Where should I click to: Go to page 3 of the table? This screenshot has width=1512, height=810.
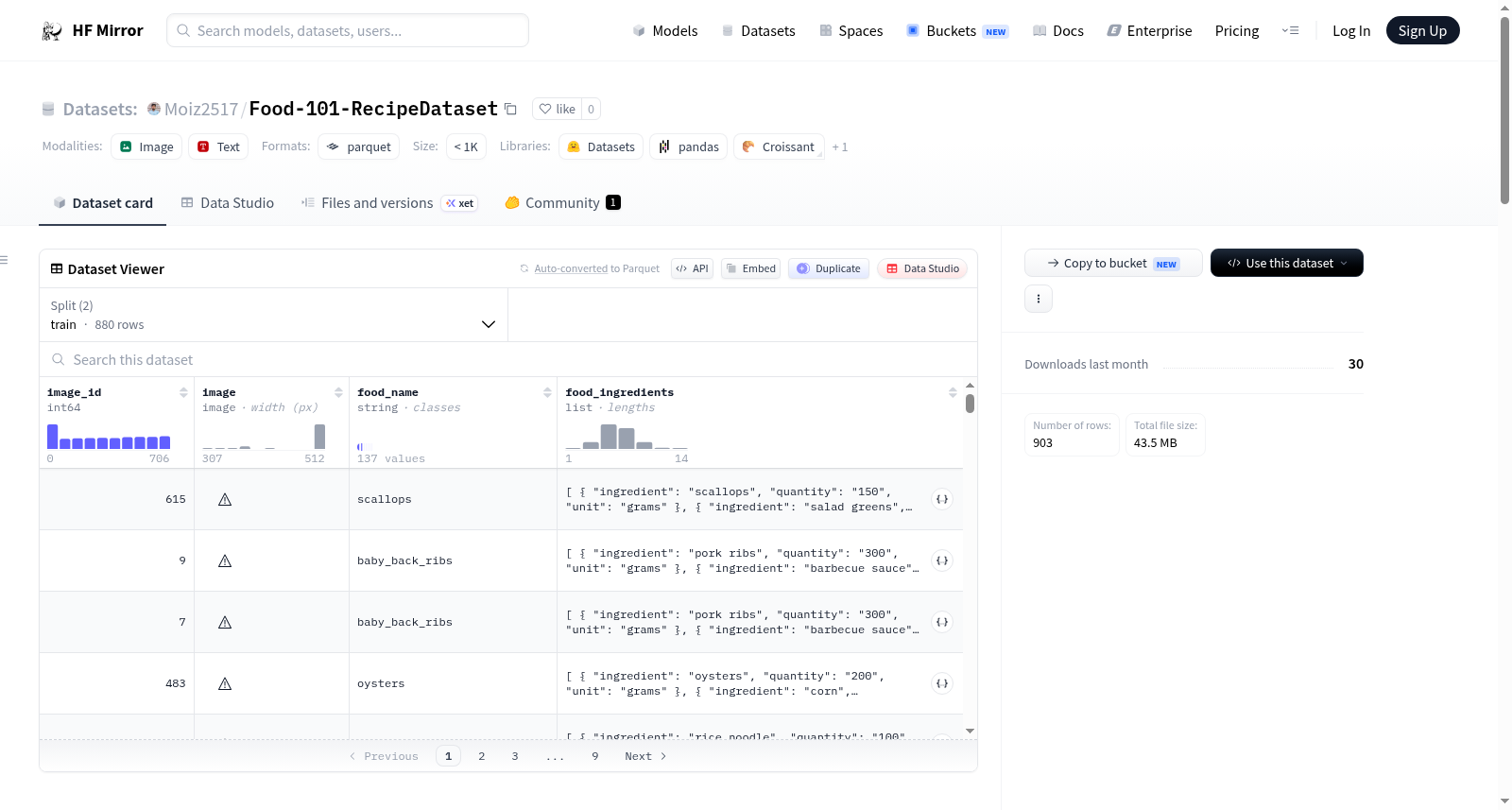pos(515,756)
